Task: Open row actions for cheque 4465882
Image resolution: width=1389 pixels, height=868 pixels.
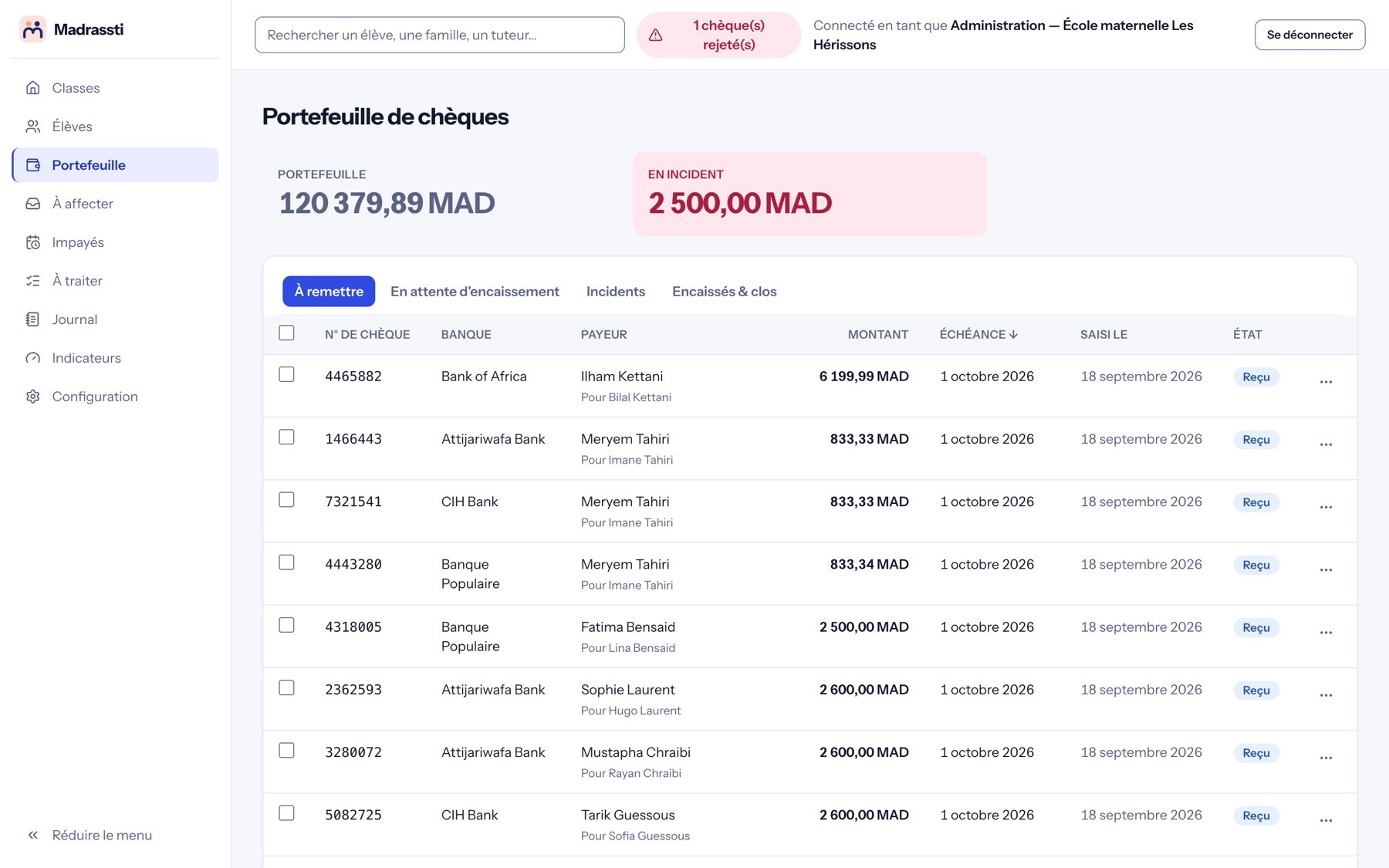Action: pos(1326,382)
